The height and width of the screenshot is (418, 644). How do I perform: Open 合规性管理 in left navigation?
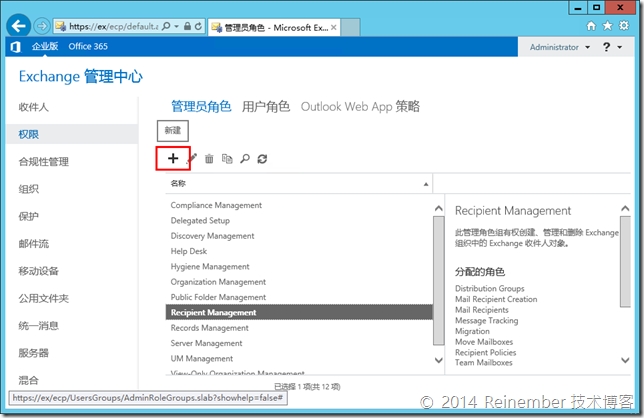pyautogui.click(x=44, y=162)
